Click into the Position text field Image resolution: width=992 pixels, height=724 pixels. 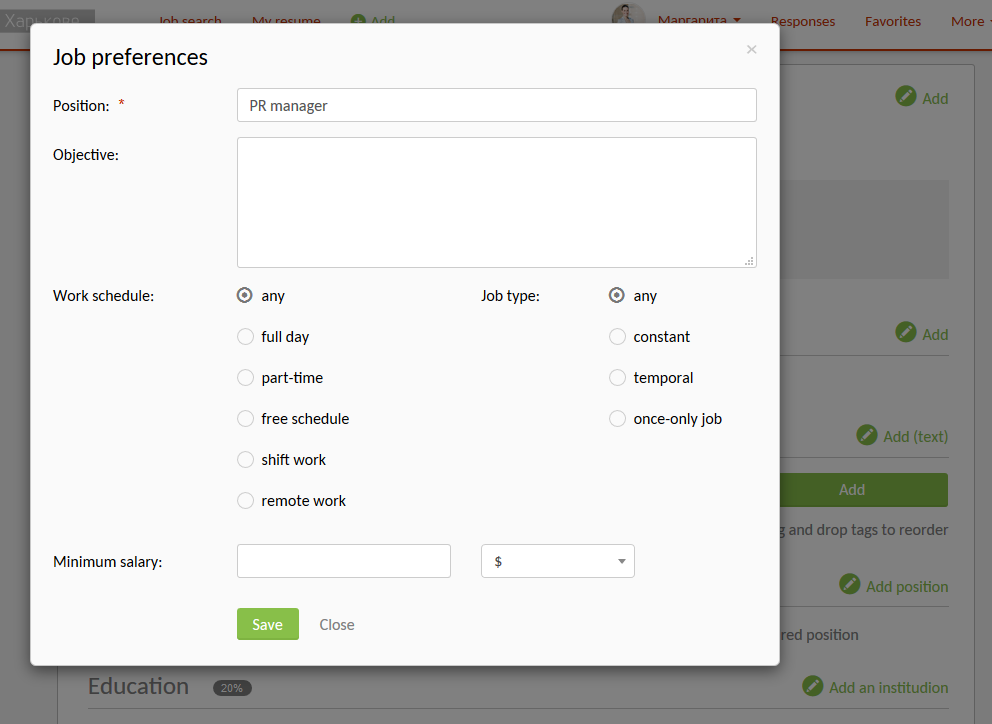496,106
